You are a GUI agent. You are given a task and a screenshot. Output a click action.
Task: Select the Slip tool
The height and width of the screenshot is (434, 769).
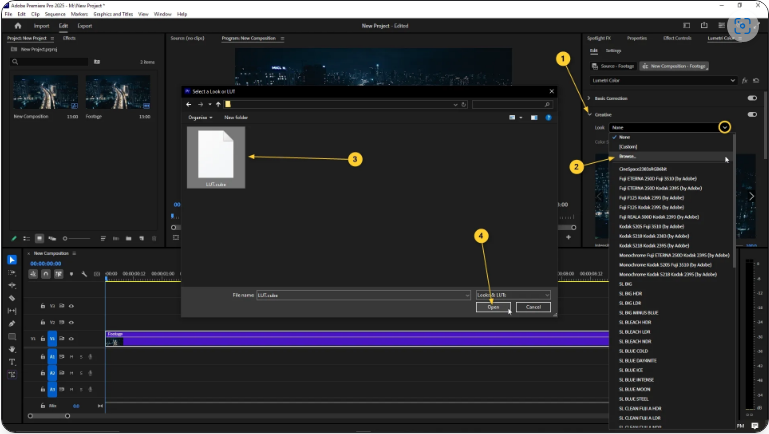12,311
